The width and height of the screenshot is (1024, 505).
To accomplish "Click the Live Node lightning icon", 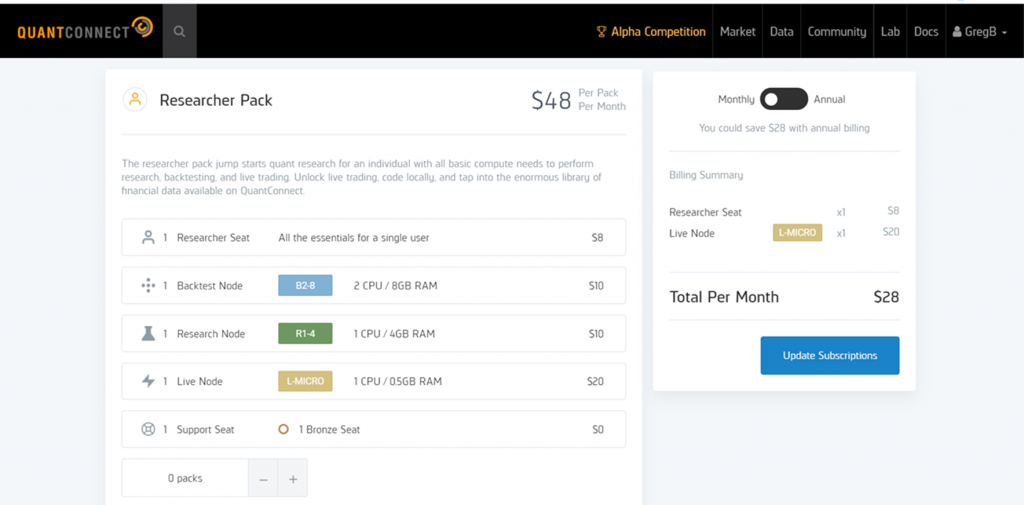I will click(148, 381).
